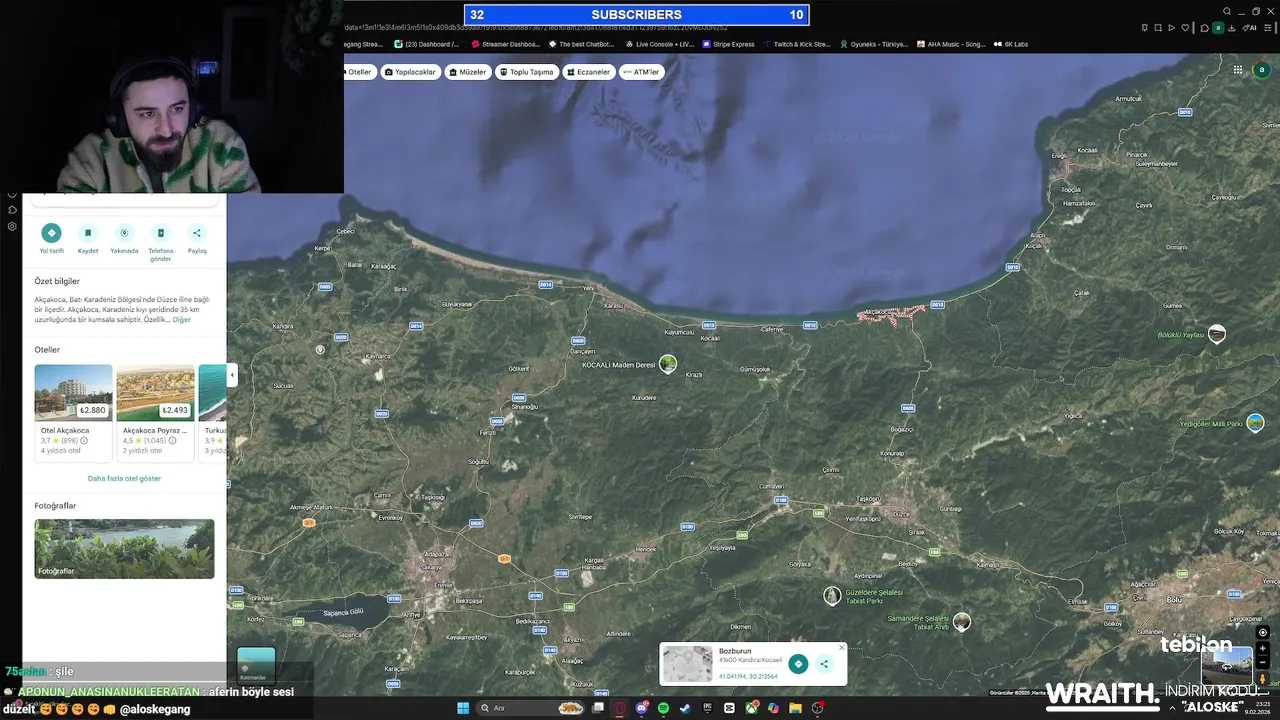Open the Stripe Express bookmark

(x=729, y=44)
